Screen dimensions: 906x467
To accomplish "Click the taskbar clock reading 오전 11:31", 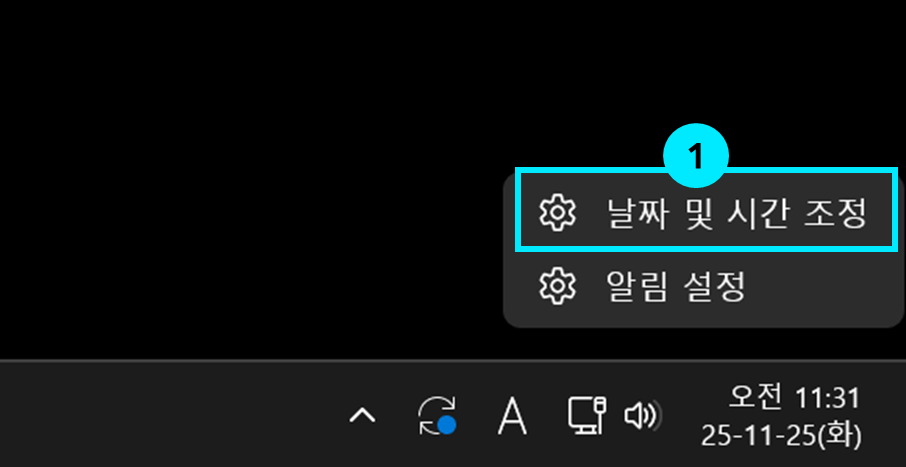I will [x=794, y=398].
